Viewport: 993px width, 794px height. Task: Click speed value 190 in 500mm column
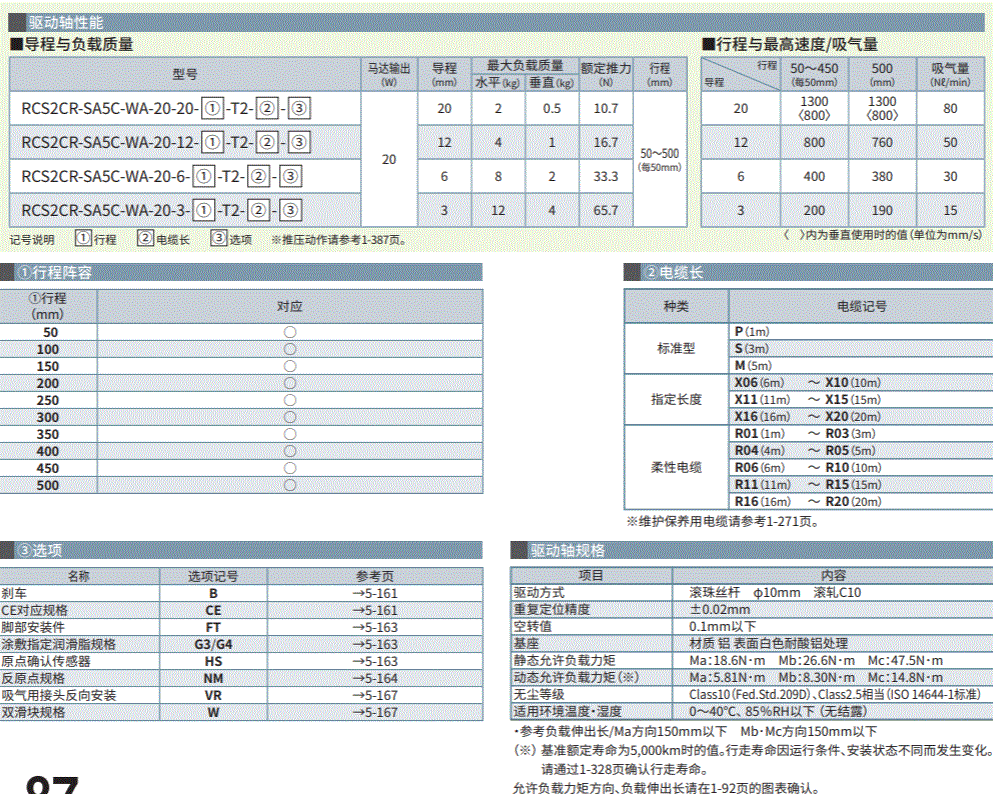(882, 210)
